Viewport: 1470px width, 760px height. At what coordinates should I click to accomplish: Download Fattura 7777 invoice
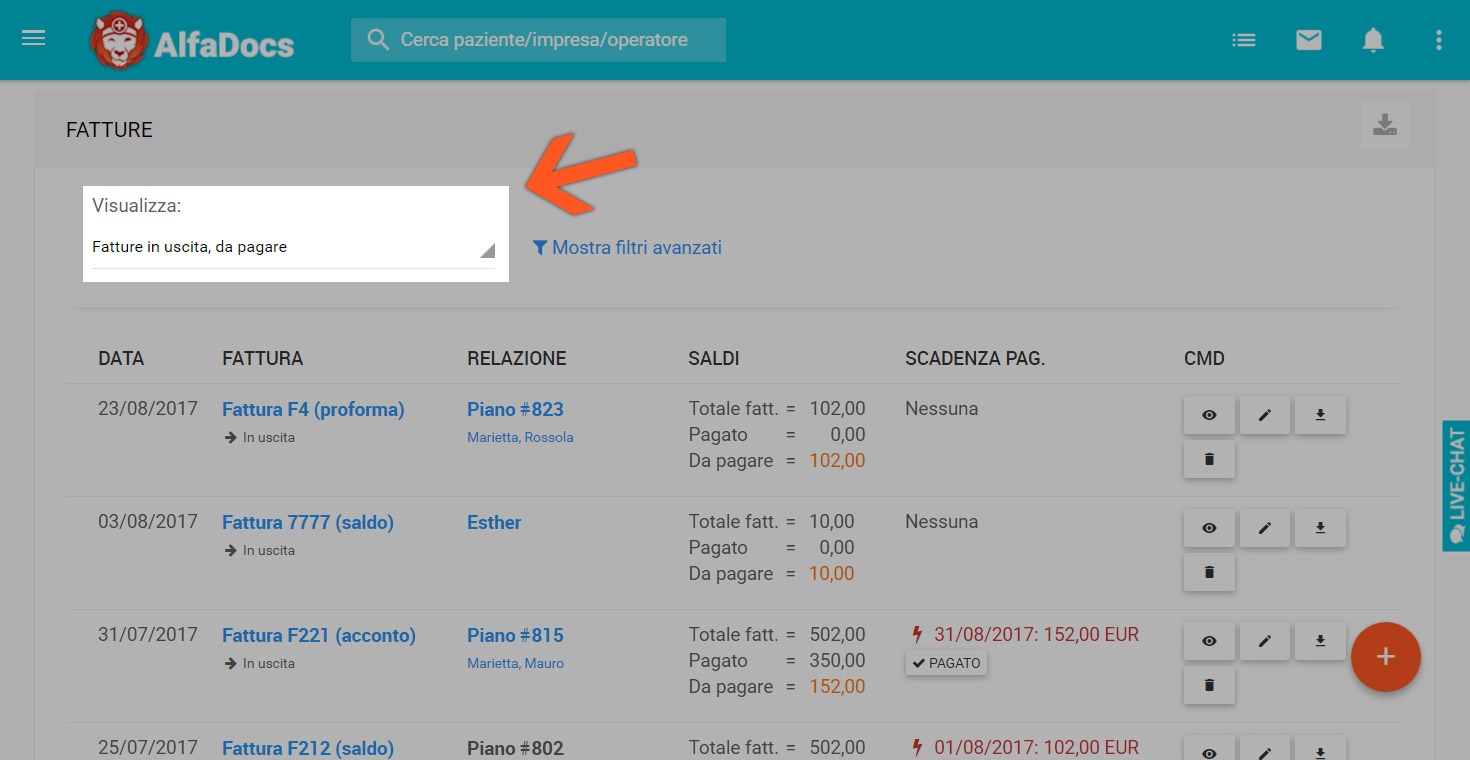tap(1320, 528)
